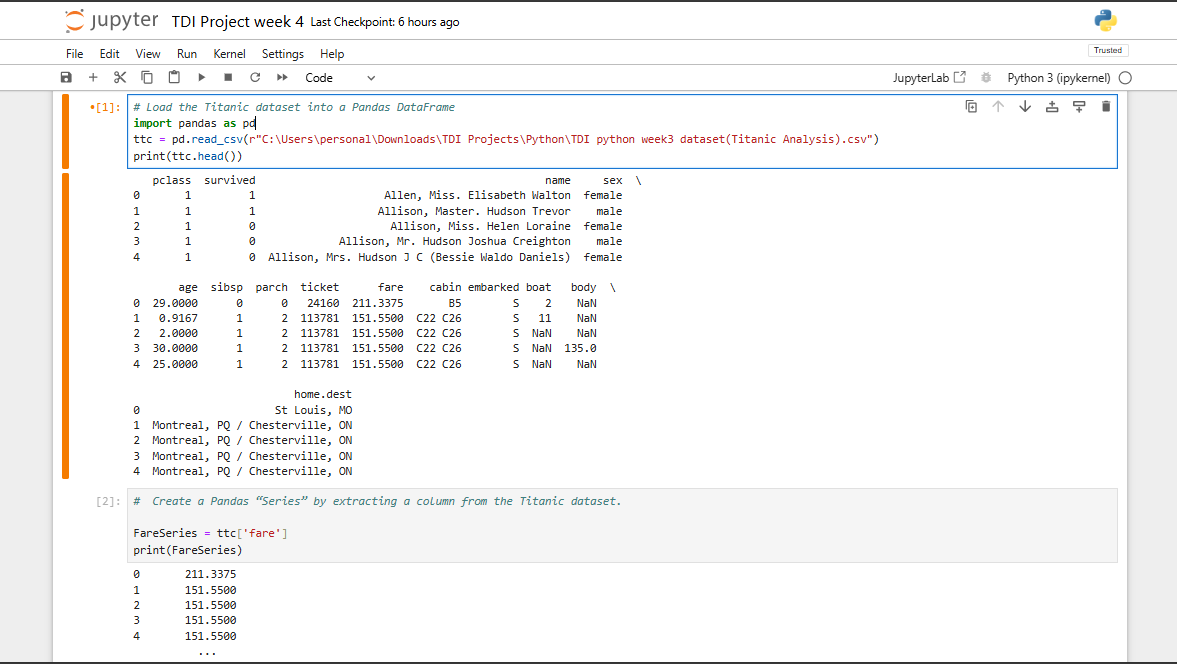The height and width of the screenshot is (664, 1177).
Task: Restart kernel and run all cells
Action: coord(282,77)
